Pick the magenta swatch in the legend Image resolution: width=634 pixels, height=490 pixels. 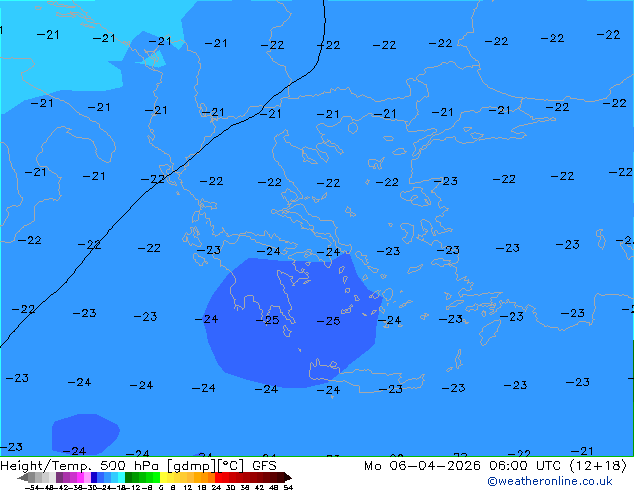click(x=80, y=477)
